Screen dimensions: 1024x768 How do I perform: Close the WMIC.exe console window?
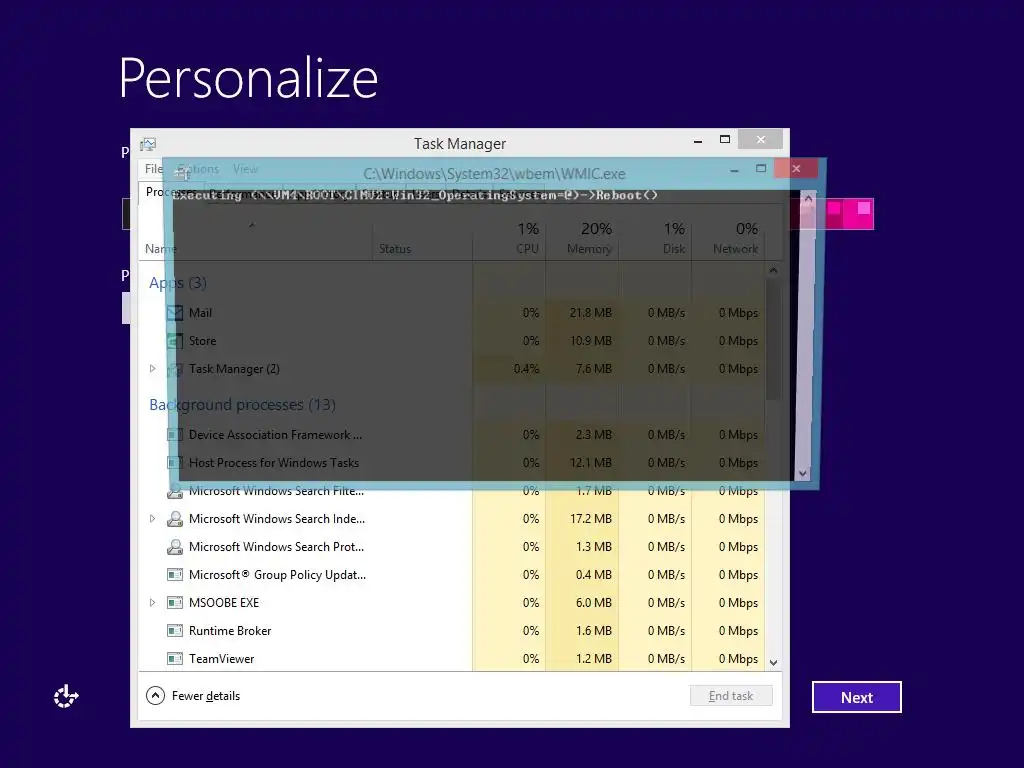(796, 168)
